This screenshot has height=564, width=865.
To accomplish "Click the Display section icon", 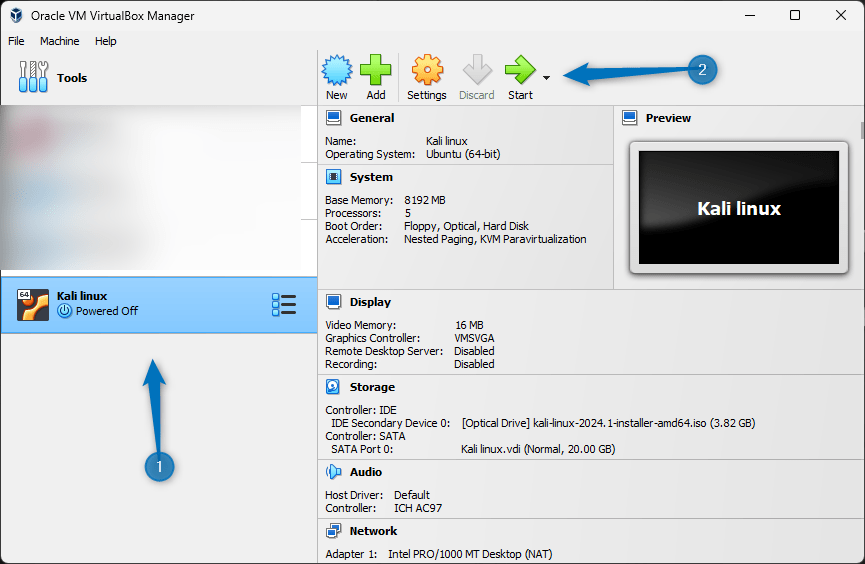I will click(333, 302).
